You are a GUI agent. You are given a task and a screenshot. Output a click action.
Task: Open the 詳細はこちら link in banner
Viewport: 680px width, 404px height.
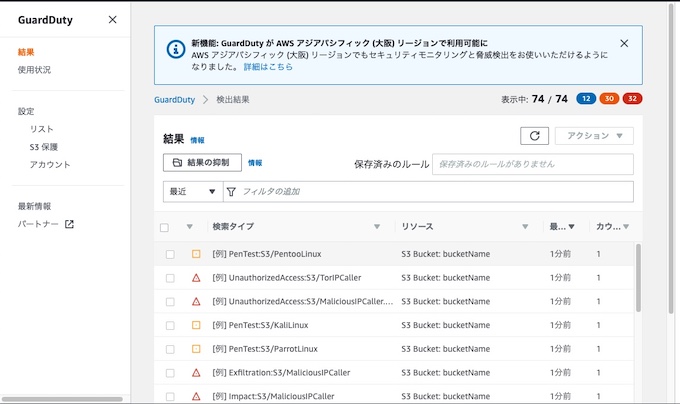(268, 67)
